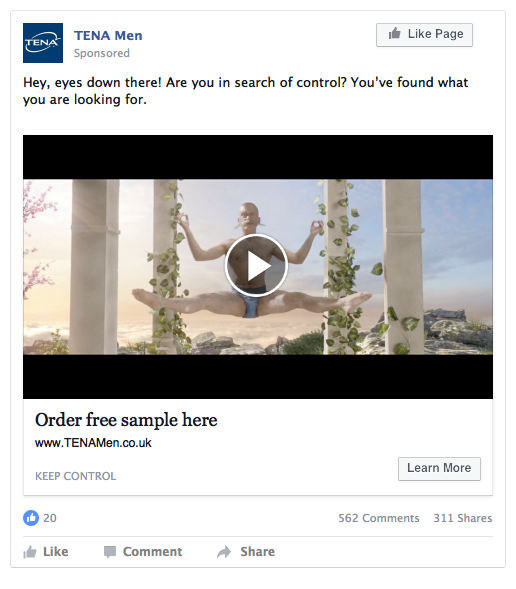Open the 20 likes count
Viewport: 516px width, 589px height.
pos(50,518)
